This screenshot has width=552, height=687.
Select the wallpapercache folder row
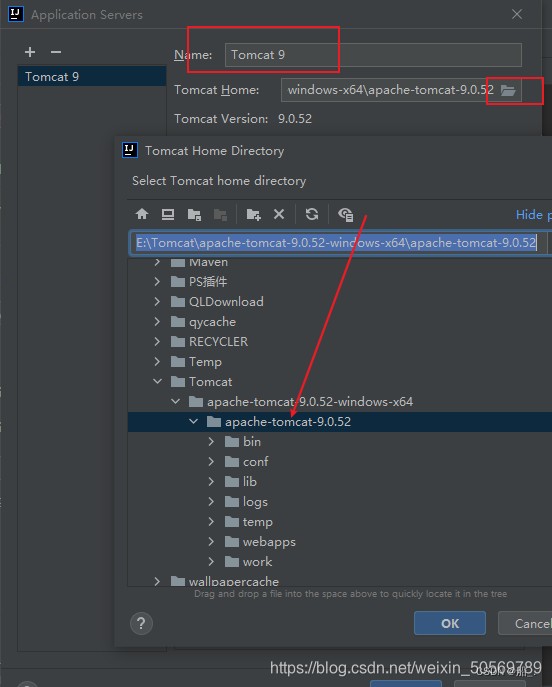coord(340,581)
